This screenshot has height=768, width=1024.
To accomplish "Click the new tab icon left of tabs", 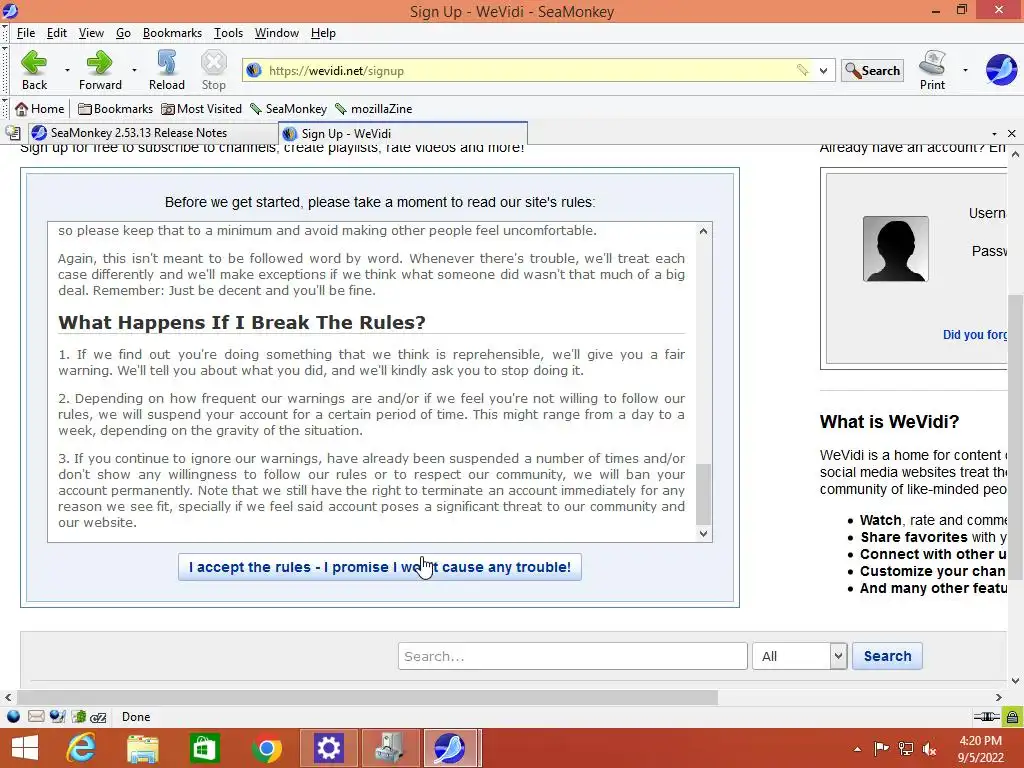I will [12, 133].
